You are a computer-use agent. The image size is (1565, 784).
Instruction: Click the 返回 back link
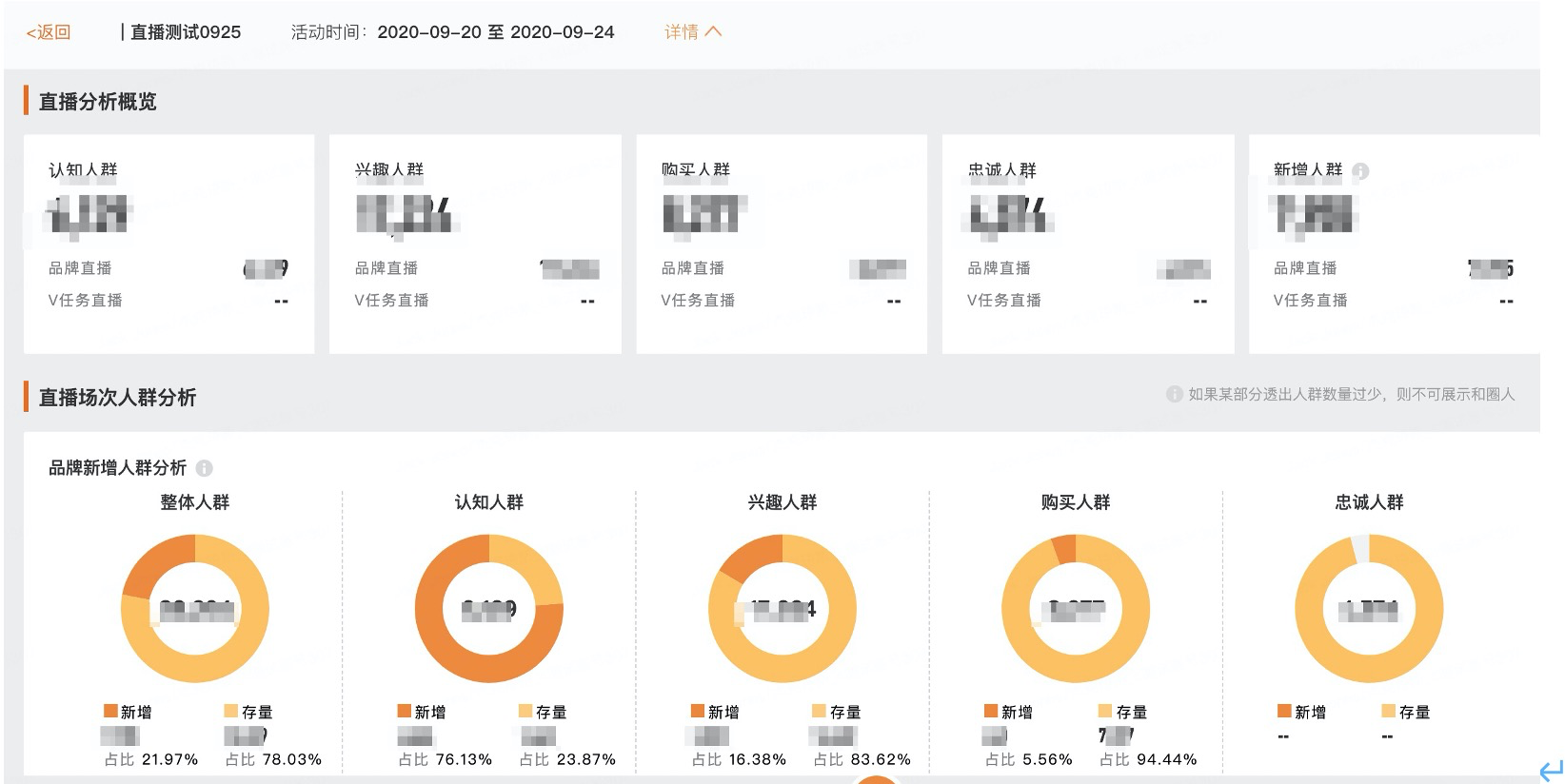click(49, 32)
